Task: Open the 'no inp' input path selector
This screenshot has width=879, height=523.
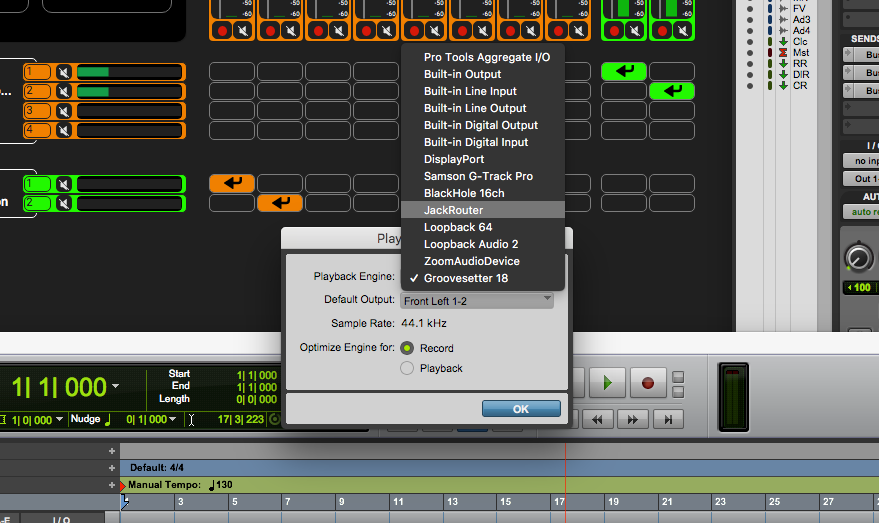Action: click(x=861, y=161)
